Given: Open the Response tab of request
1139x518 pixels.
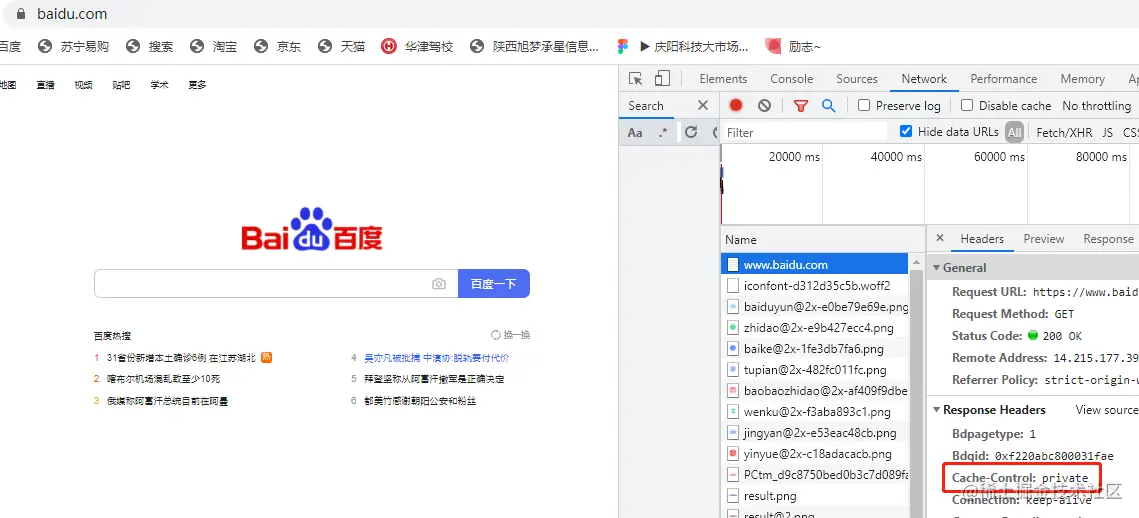Looking at the screenshot, I should click(x=1108, y=238).
